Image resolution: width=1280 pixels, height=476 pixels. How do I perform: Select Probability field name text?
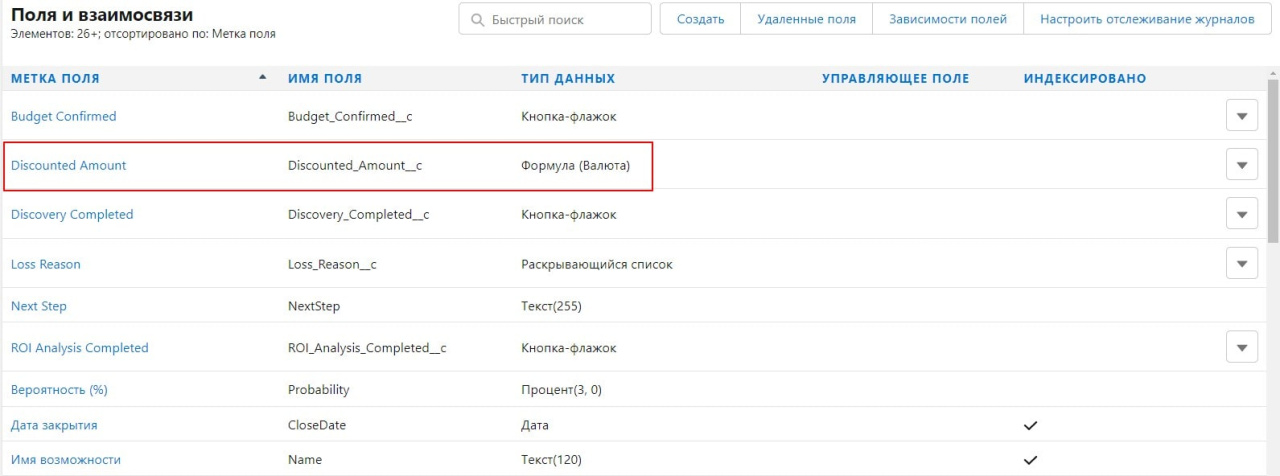(x=319, y=389)
